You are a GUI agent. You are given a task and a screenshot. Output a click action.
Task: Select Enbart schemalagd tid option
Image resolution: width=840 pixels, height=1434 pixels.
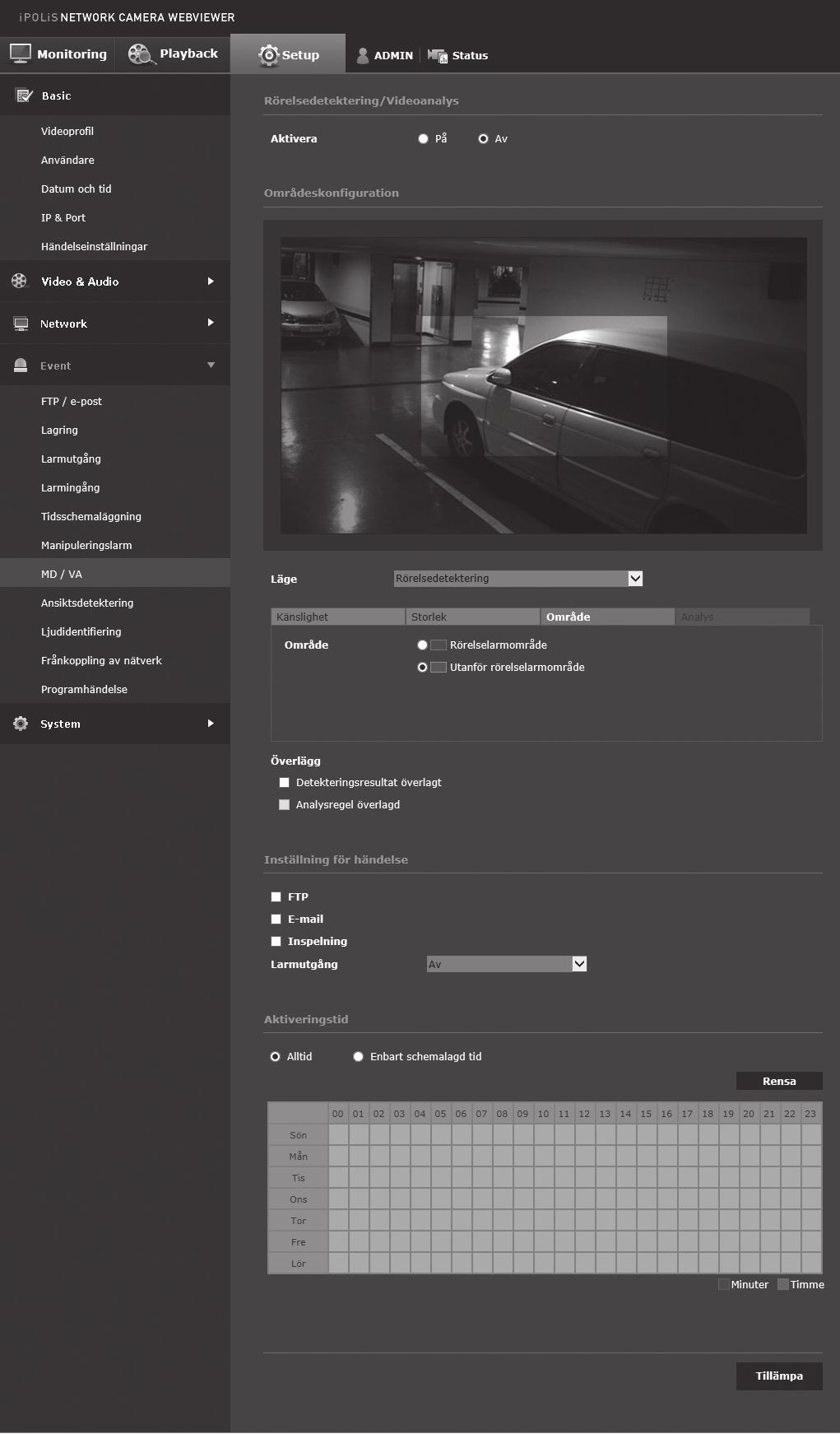click(x=358, y=1057)
